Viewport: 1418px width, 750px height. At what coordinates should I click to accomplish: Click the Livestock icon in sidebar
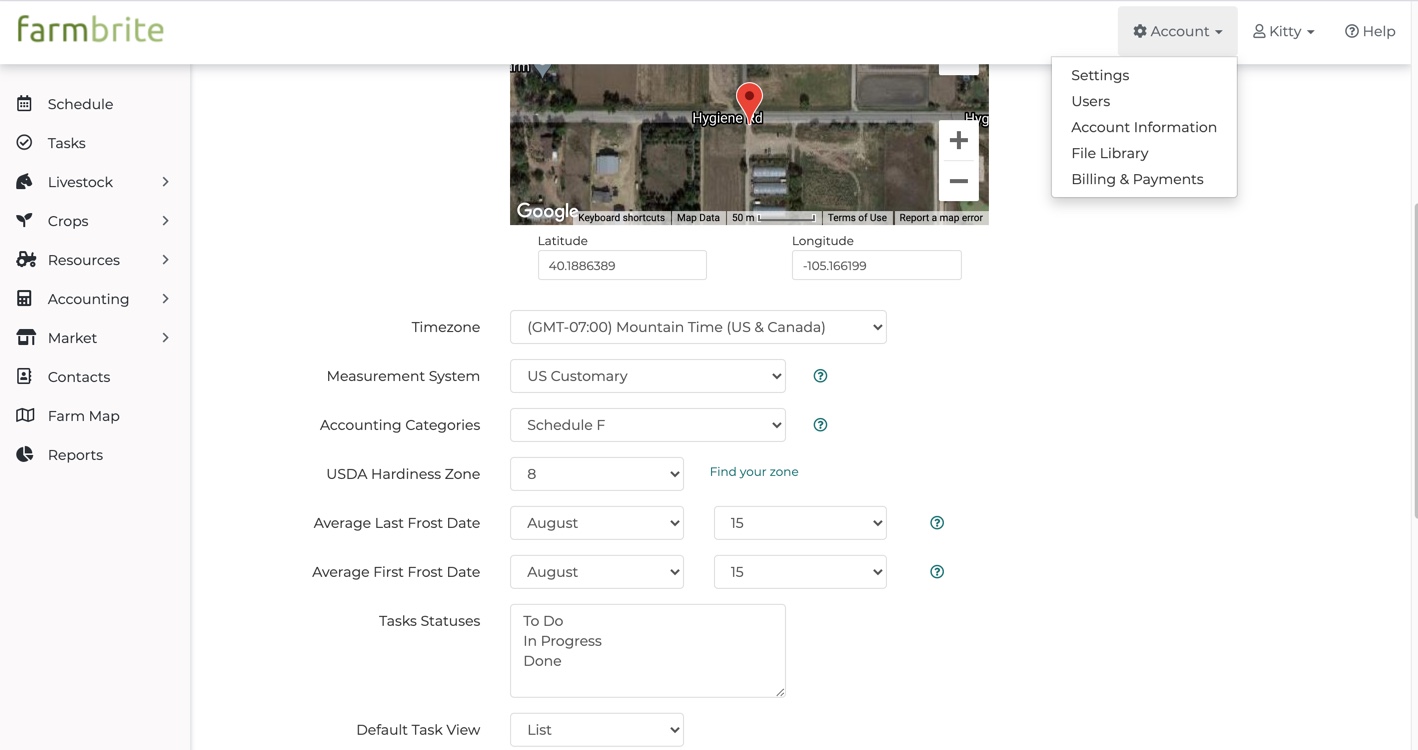coord(25,182)
